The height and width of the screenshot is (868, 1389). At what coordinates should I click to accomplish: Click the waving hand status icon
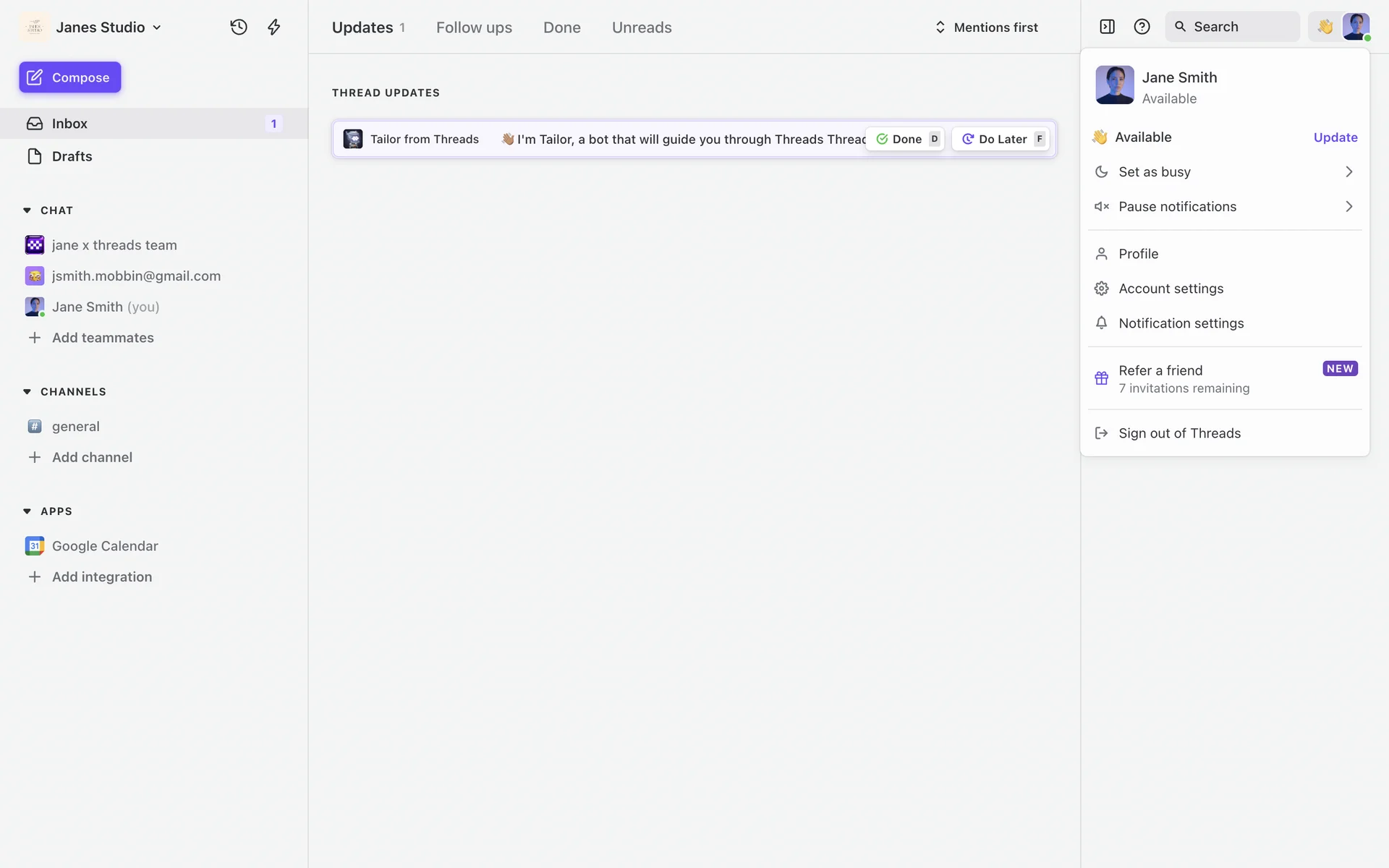point(1325,27)
